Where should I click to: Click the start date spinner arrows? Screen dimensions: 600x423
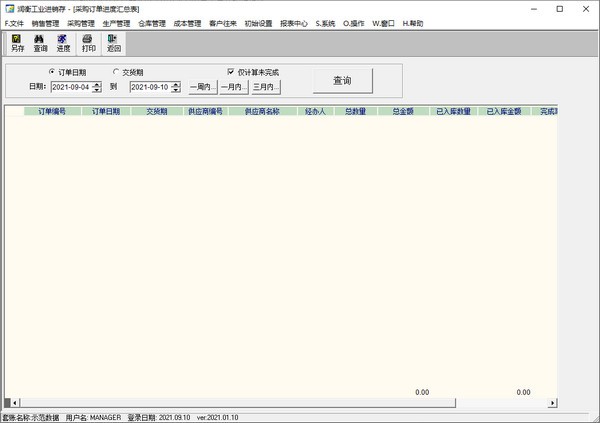click(x=97, y=87)
